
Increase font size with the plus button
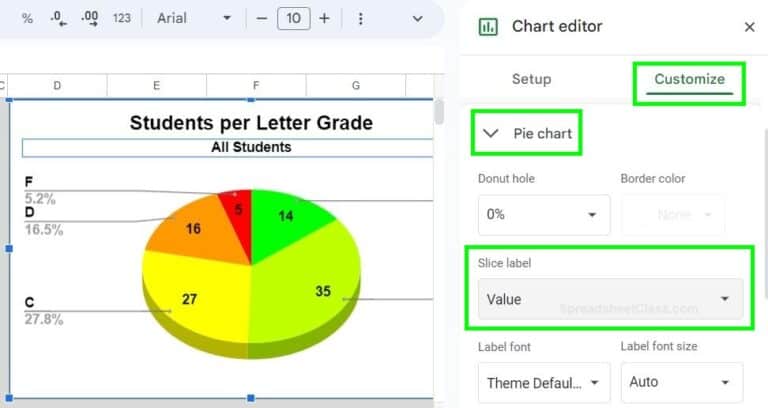324,19
